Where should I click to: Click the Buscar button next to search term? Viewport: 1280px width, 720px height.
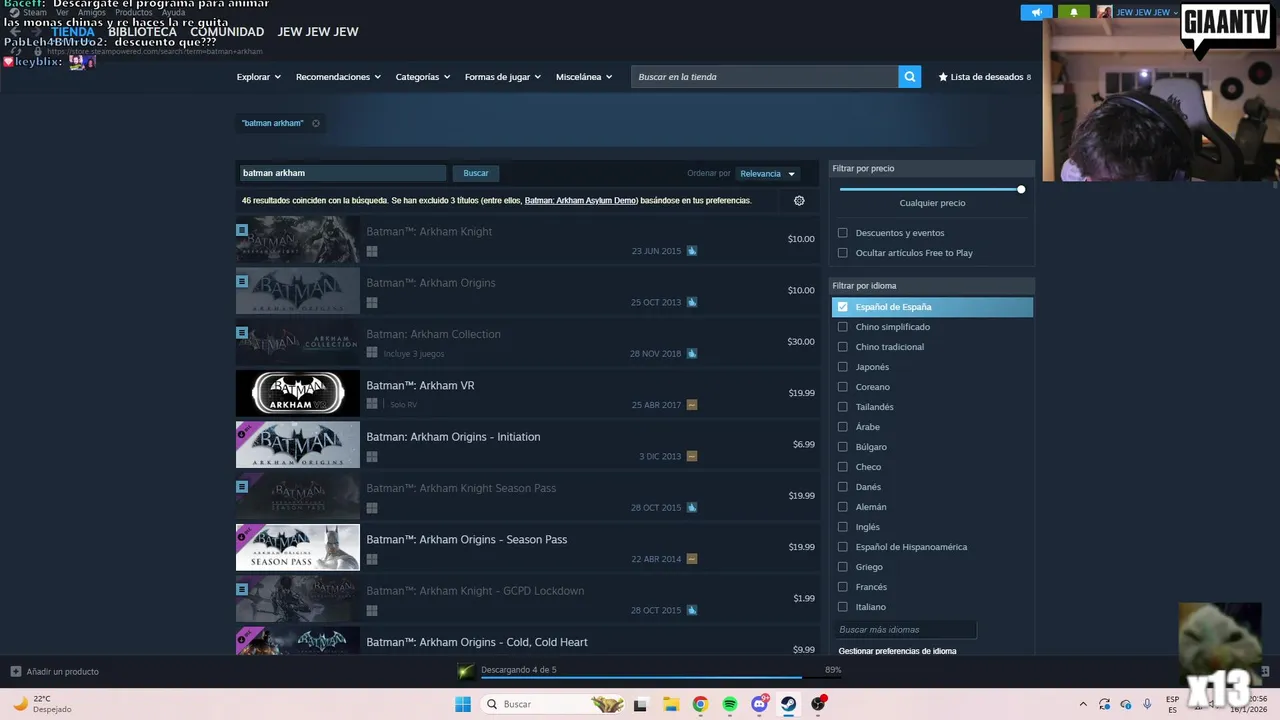476,173
